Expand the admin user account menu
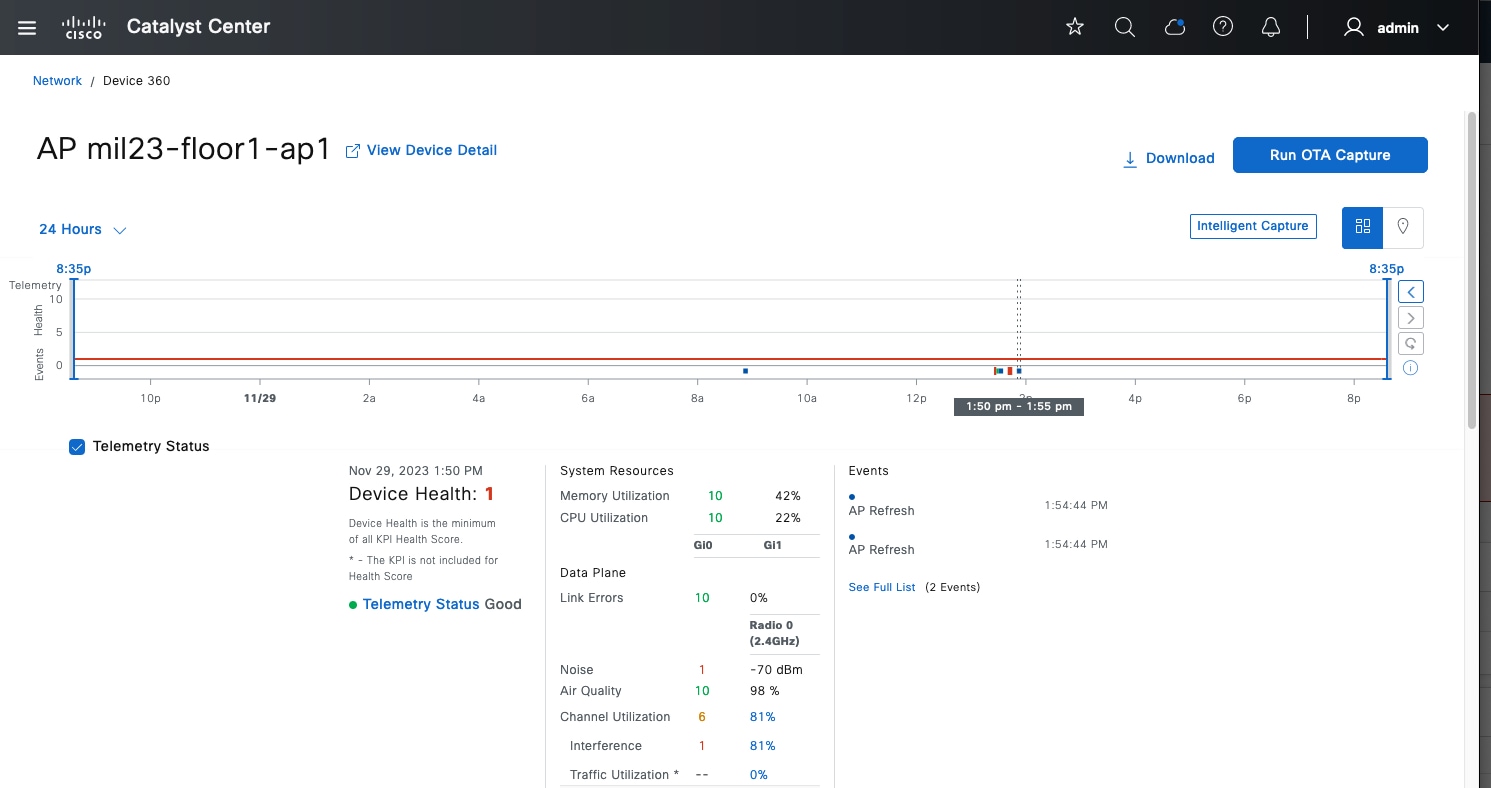 tap(1397, 28)
